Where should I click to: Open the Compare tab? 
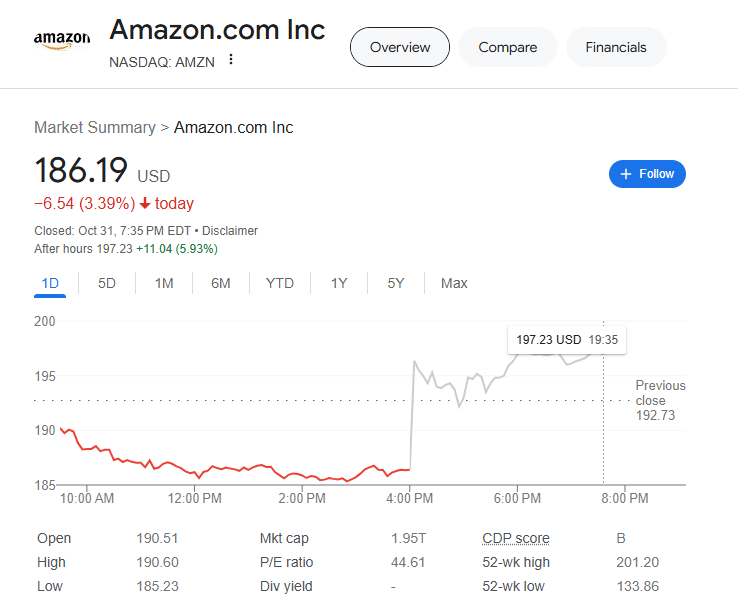point(508,47)
